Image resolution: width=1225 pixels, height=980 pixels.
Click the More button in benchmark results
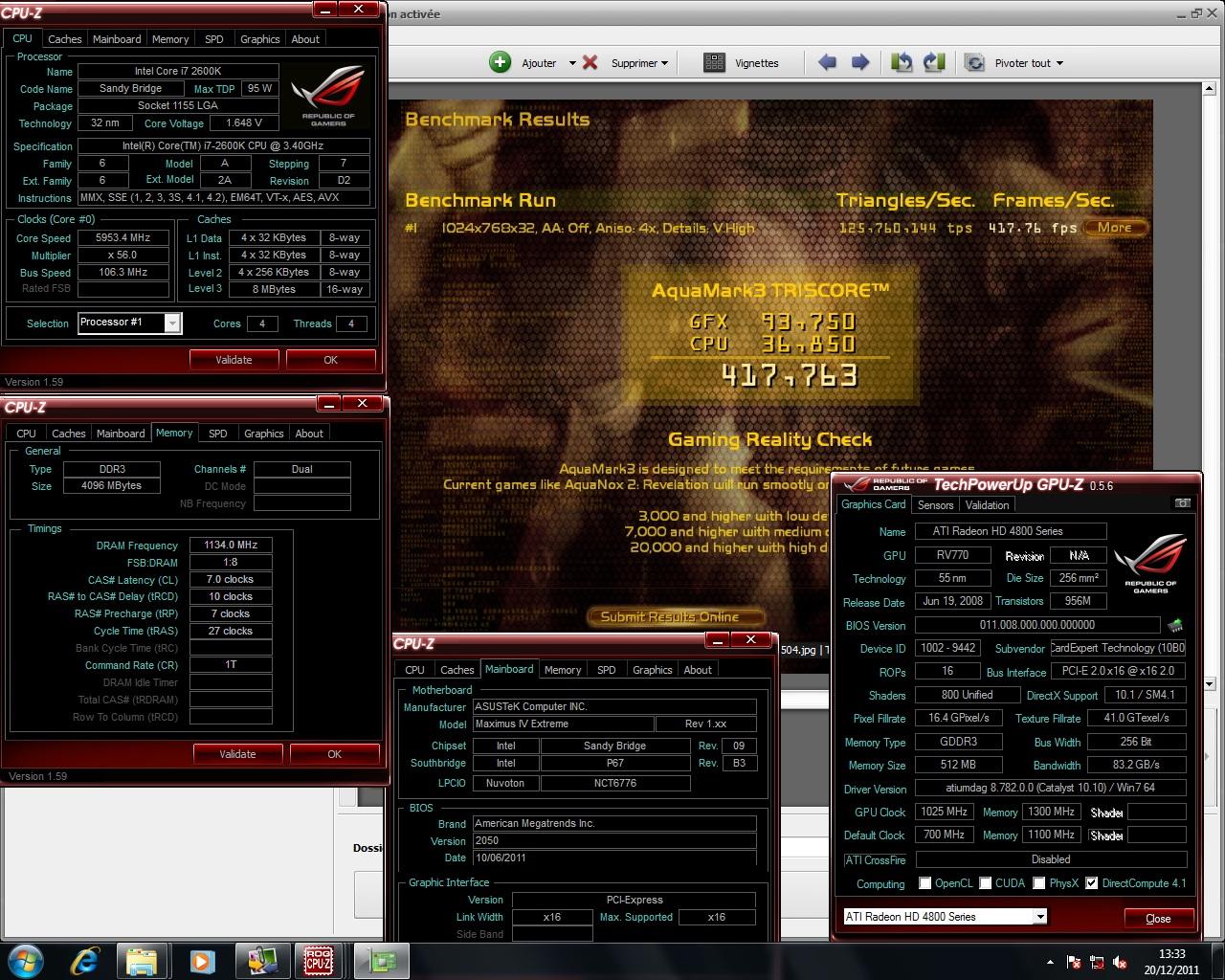(x=1115, y=228)
